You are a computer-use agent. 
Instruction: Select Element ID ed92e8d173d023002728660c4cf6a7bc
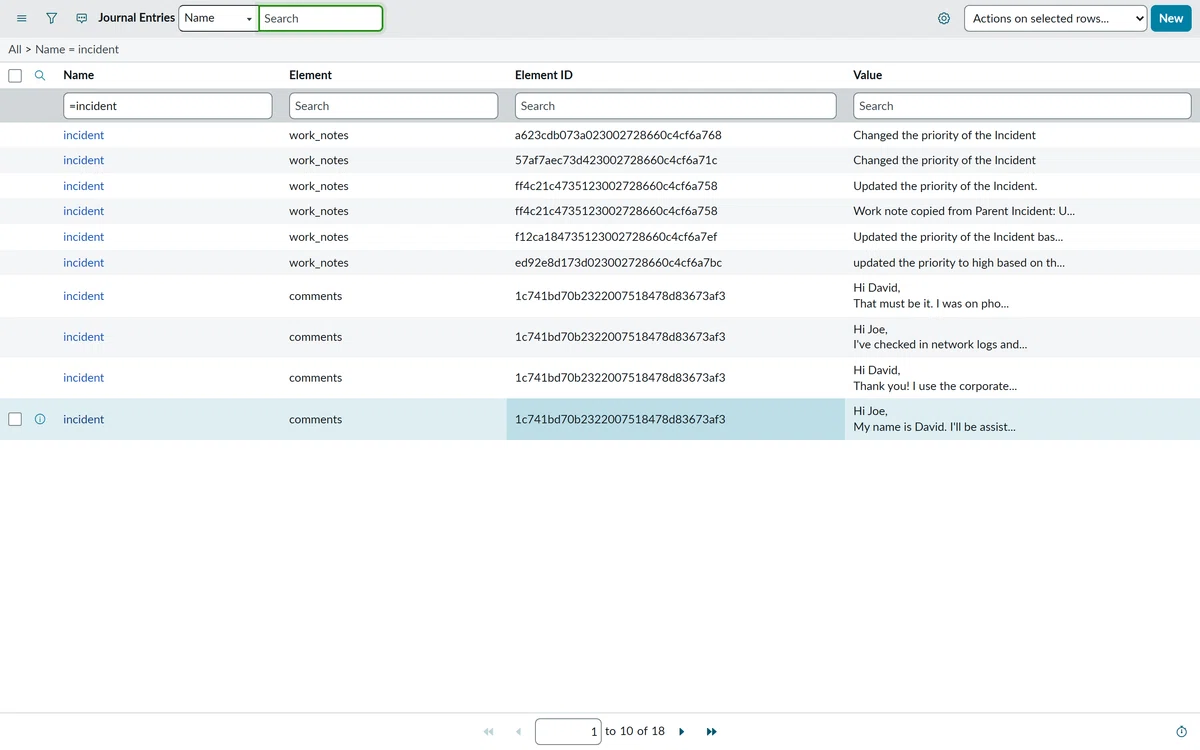[618, 263]
